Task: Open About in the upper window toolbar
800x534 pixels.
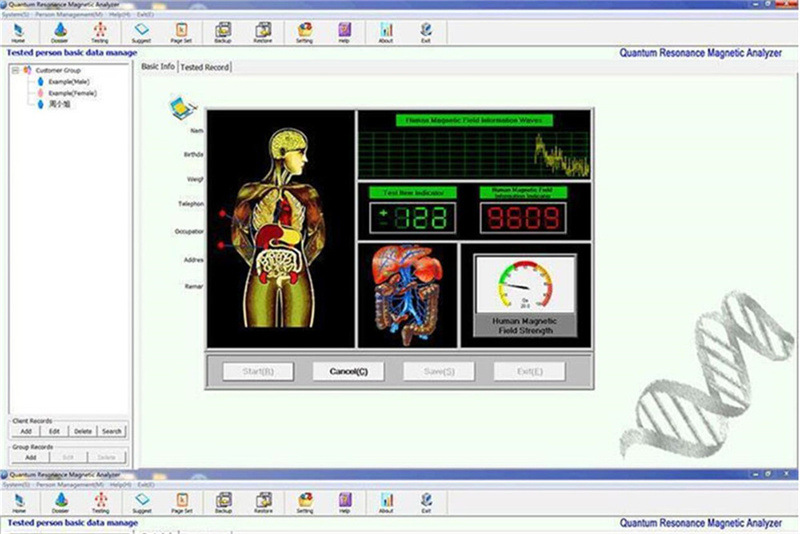Action: [x=386, y=33]
